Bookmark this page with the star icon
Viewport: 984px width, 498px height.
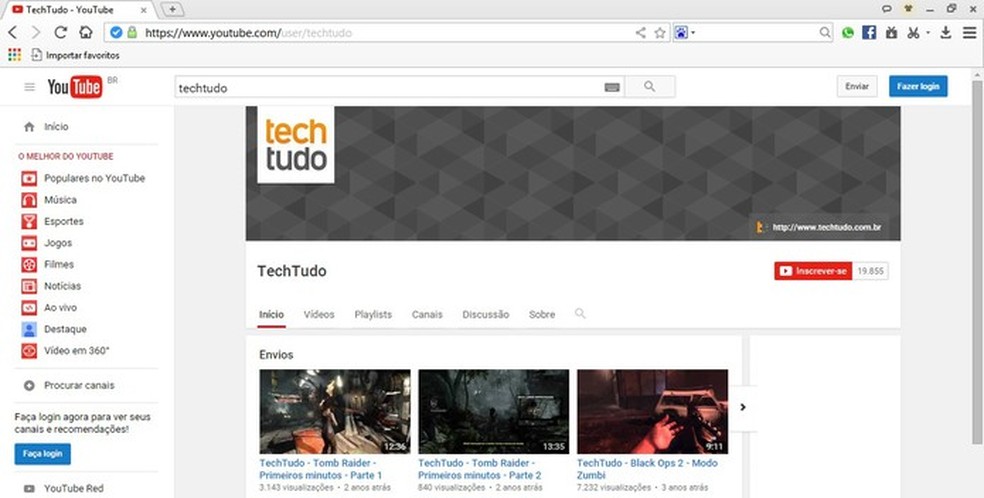click(x=660, y=33)
